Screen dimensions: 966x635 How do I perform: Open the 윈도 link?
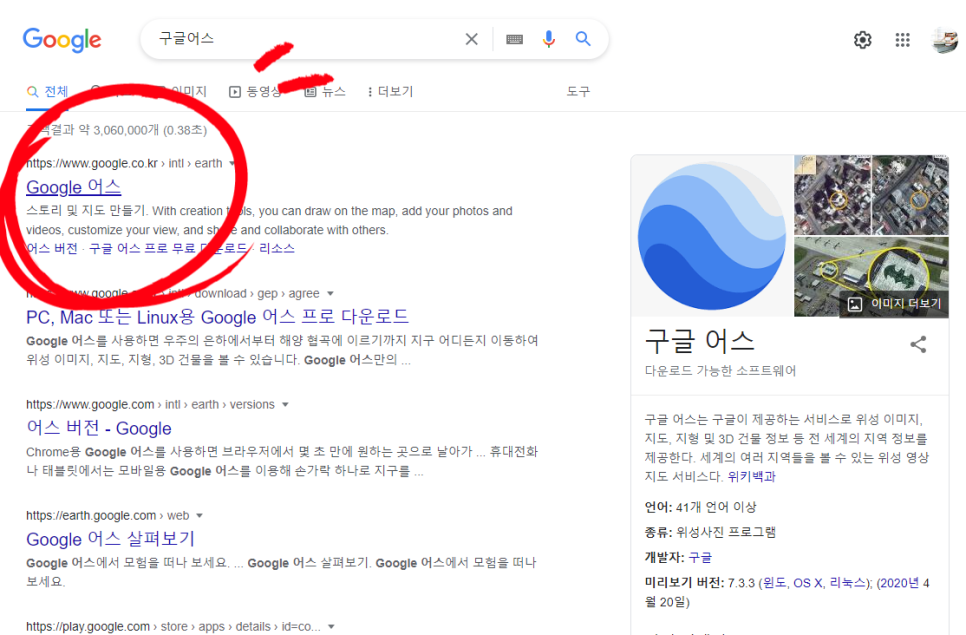click(775, 583)
